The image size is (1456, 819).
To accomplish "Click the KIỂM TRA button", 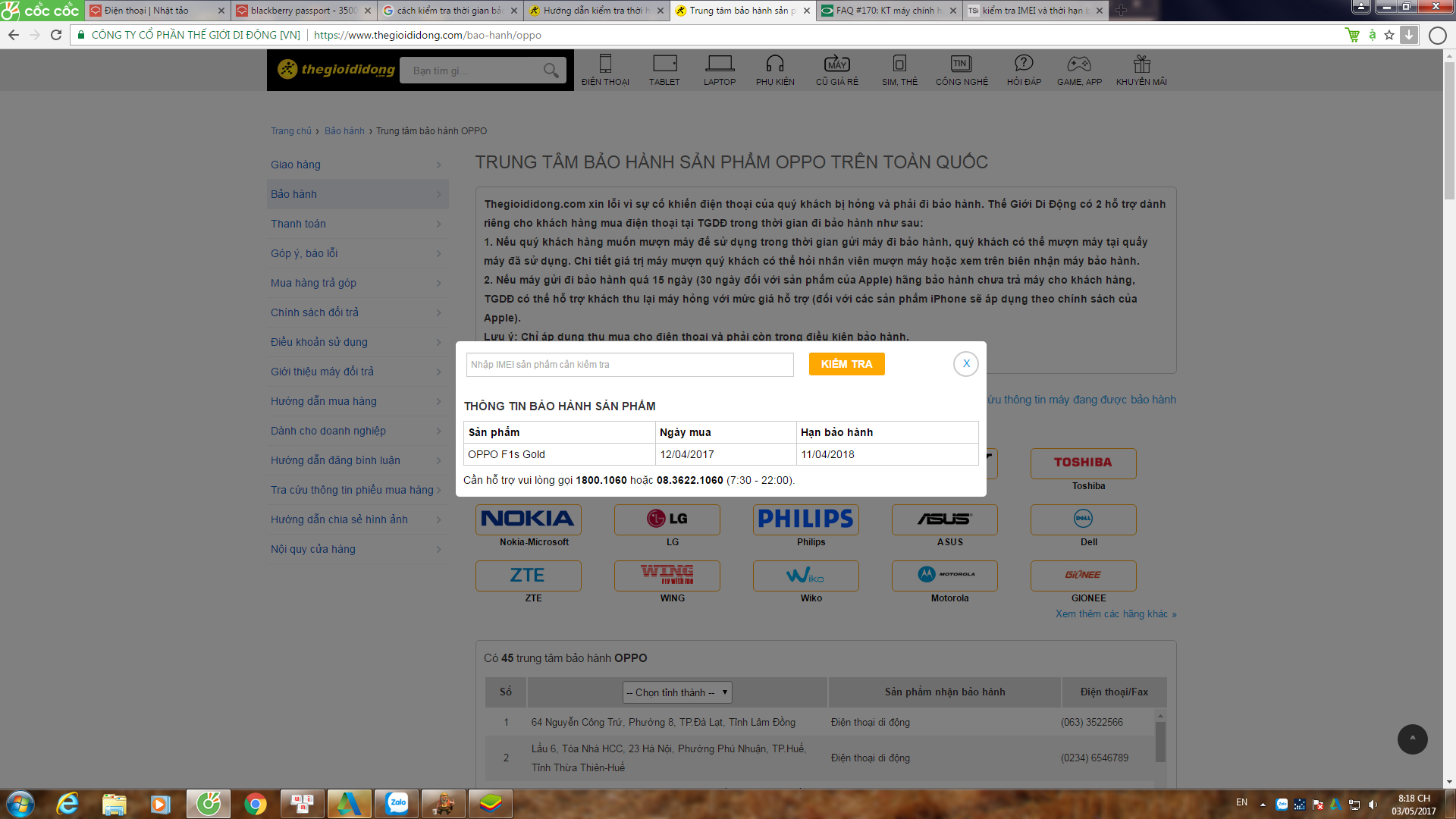I will 847,364.
